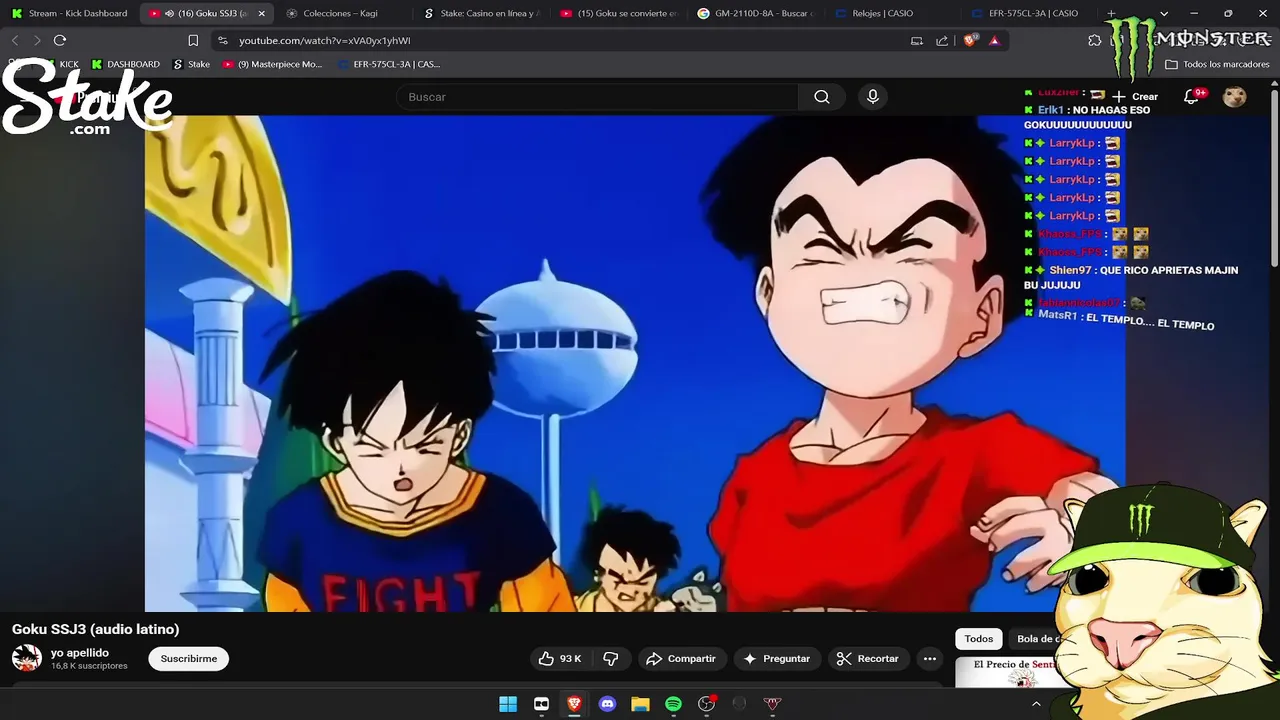Open YouTube notifications bell
Viewport: 1280px width, 720px height.
pos(1192,97)
